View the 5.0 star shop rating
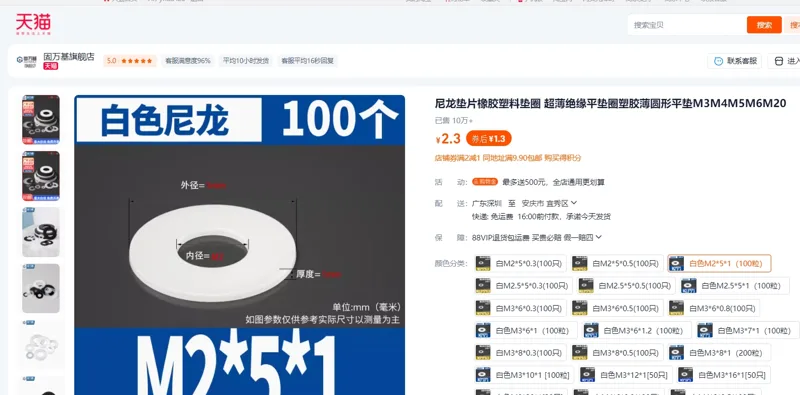Image resolution: width=800 pixels, height=395 pixels. tap(130, 61)
